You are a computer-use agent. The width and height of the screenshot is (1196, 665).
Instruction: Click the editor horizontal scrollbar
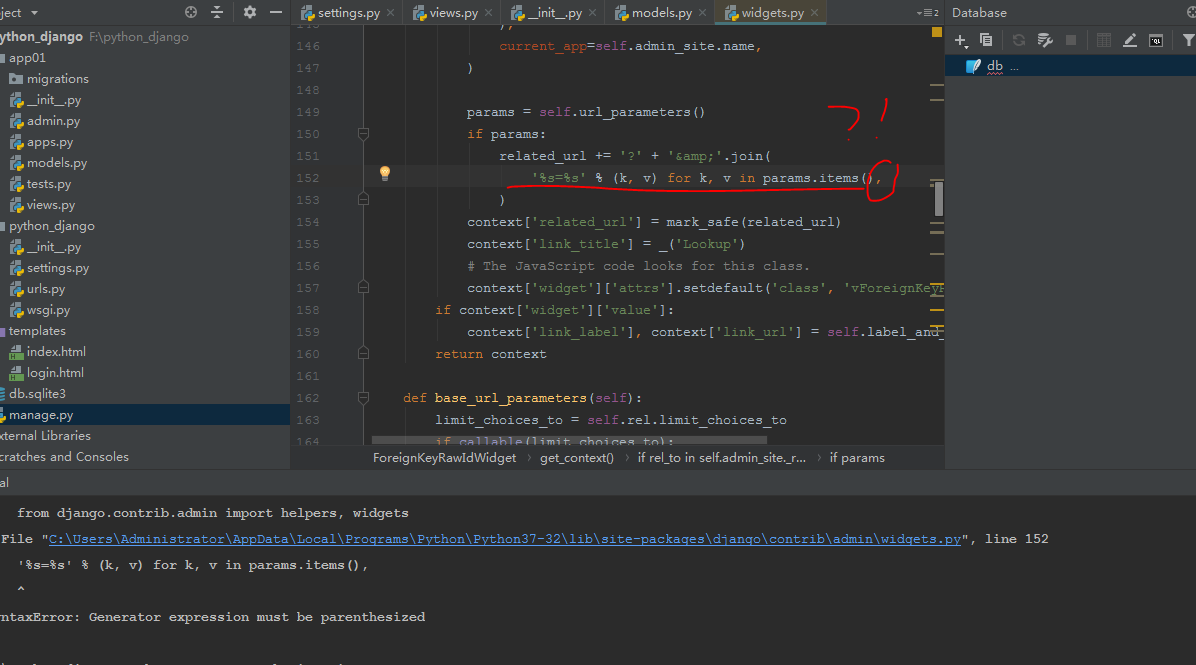pyautogui.click(x=569, y=440)
